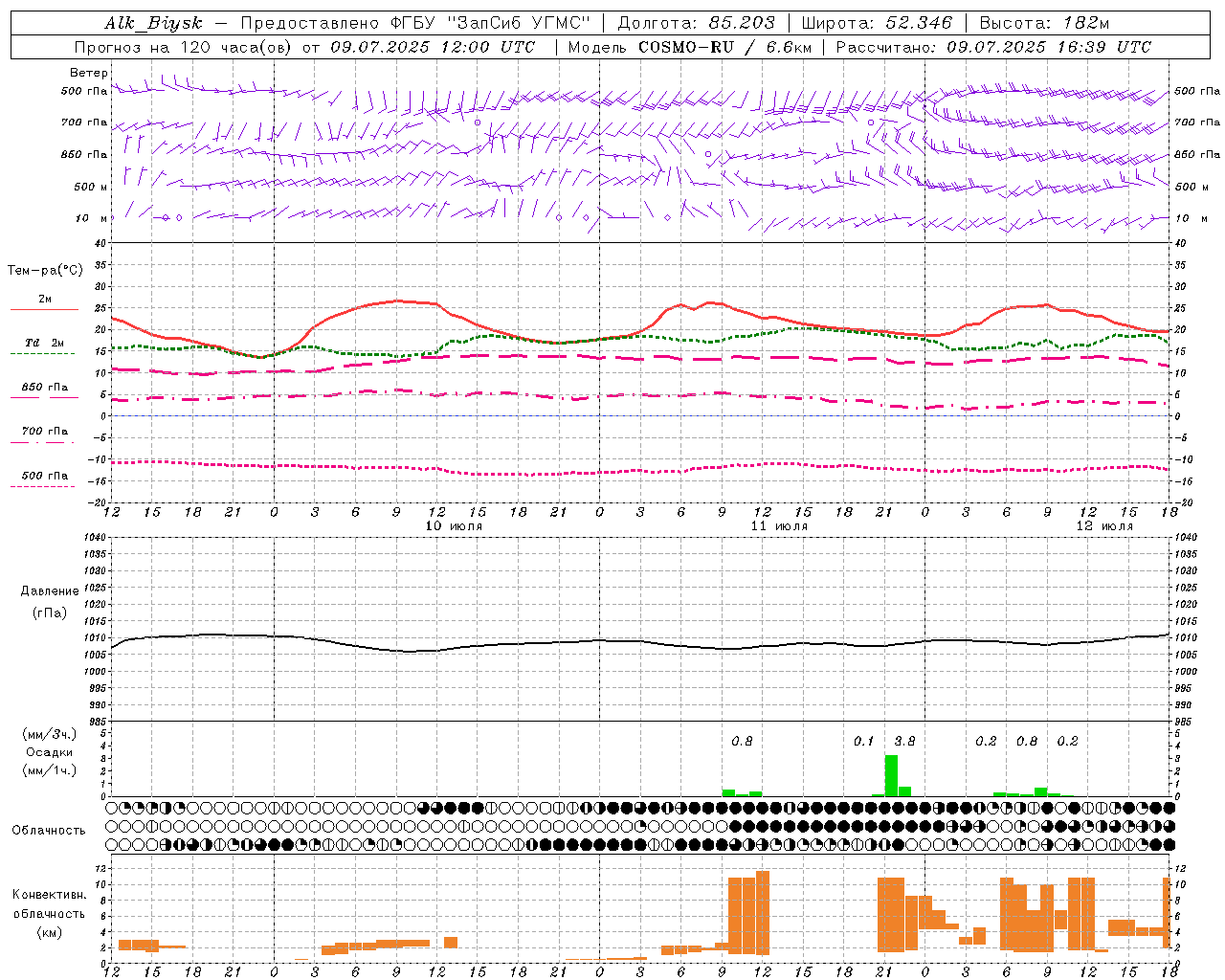Click right-side '500 гПа' wind level label

tap(1197, 91)
